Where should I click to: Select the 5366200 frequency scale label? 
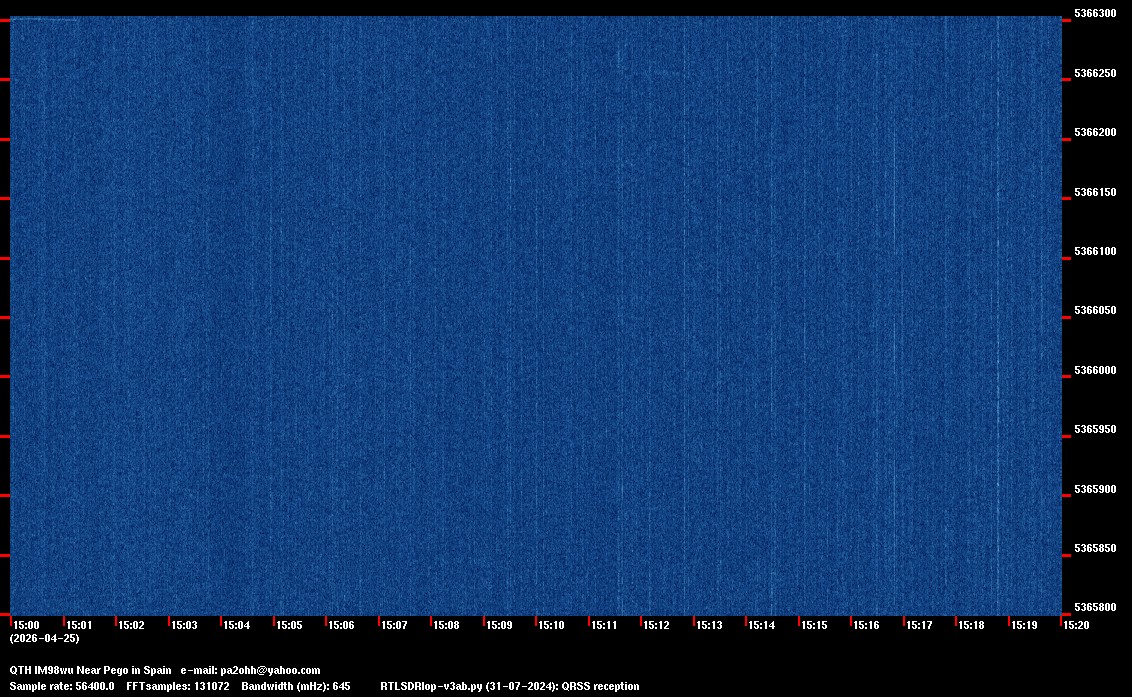pos(1094,133)
